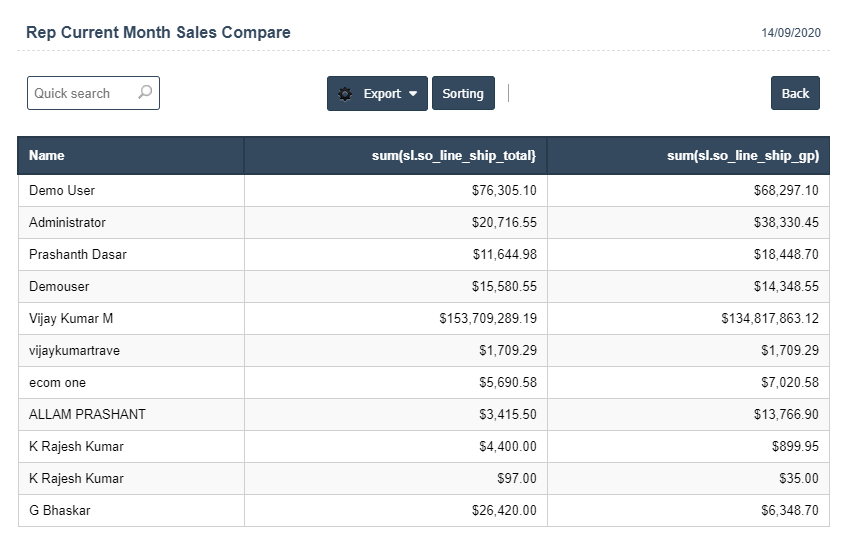
Task: Focus the Quick search input field
Action: pyautogui.click(x=80, y=93)
